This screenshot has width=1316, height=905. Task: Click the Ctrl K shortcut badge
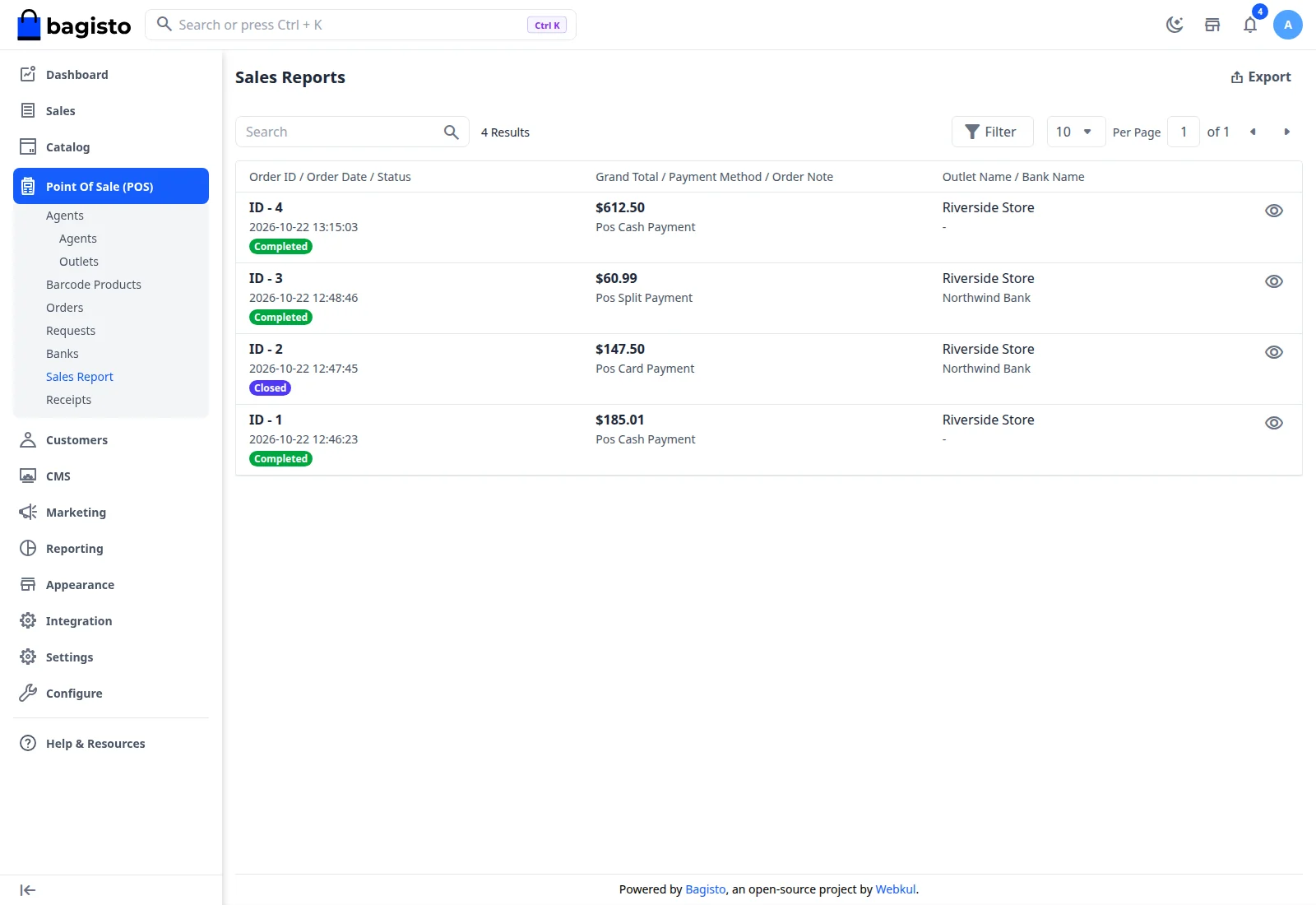pos(547,26)
